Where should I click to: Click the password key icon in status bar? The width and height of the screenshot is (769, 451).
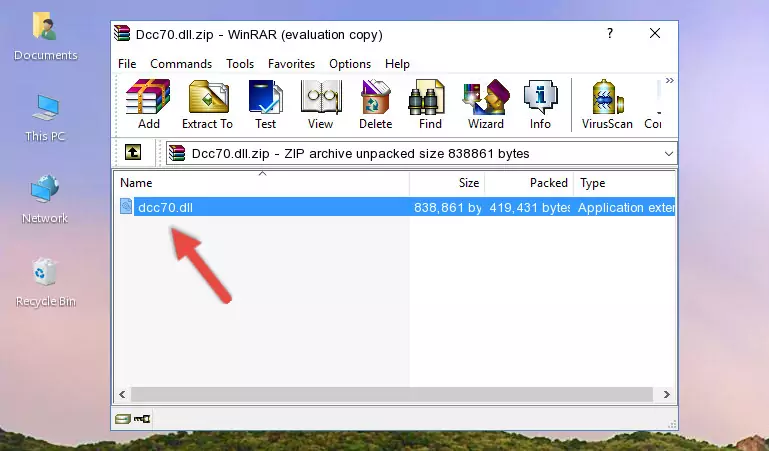[x=142, y=419]
